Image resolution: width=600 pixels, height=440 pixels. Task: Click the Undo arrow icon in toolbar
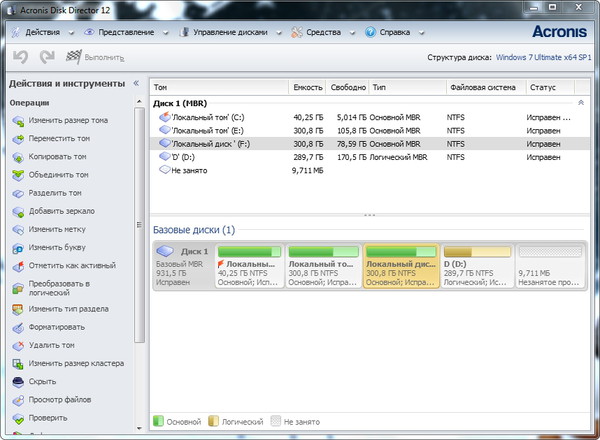19,58
